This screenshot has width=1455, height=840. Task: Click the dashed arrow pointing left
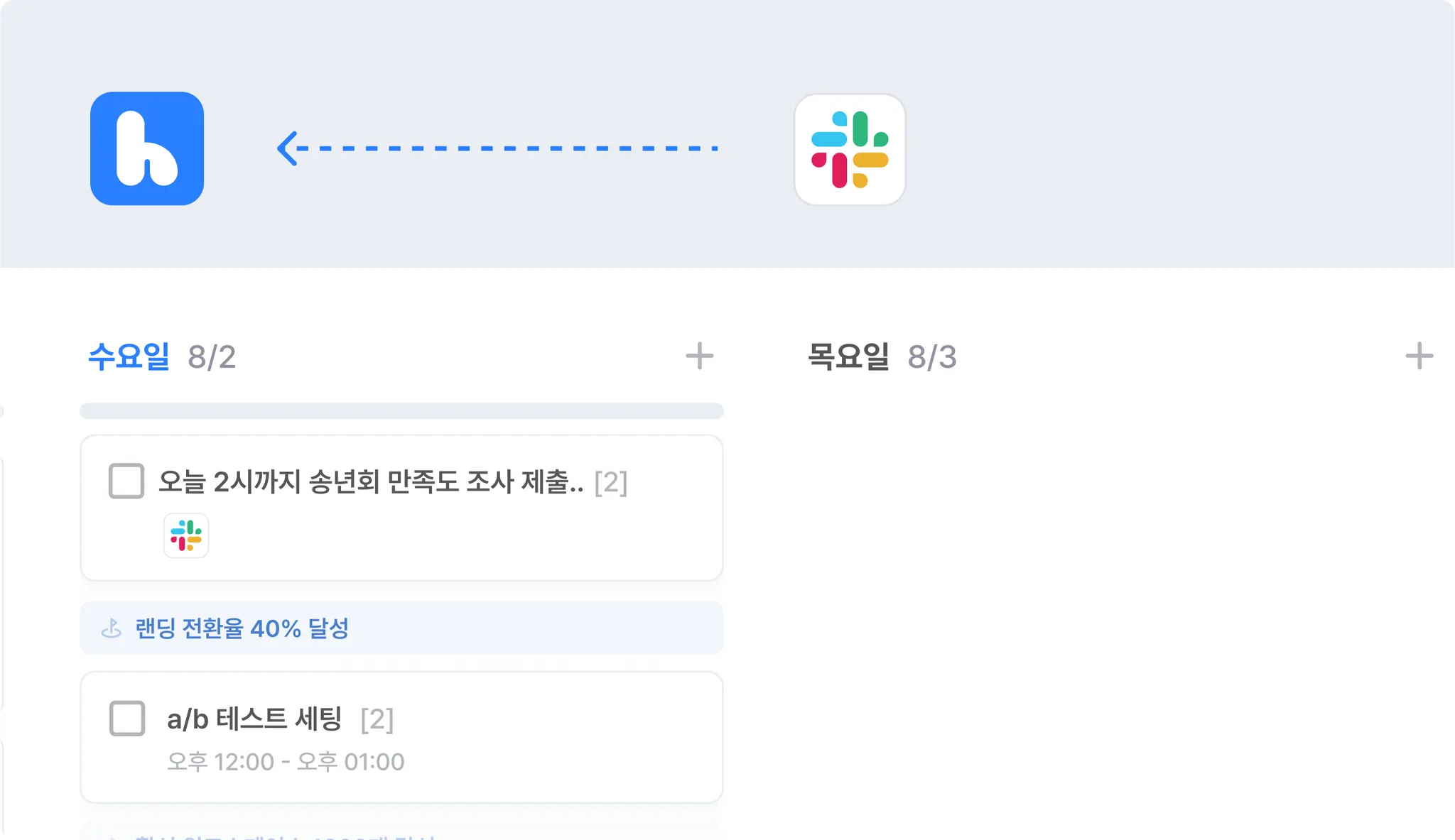tap(497, 148)
